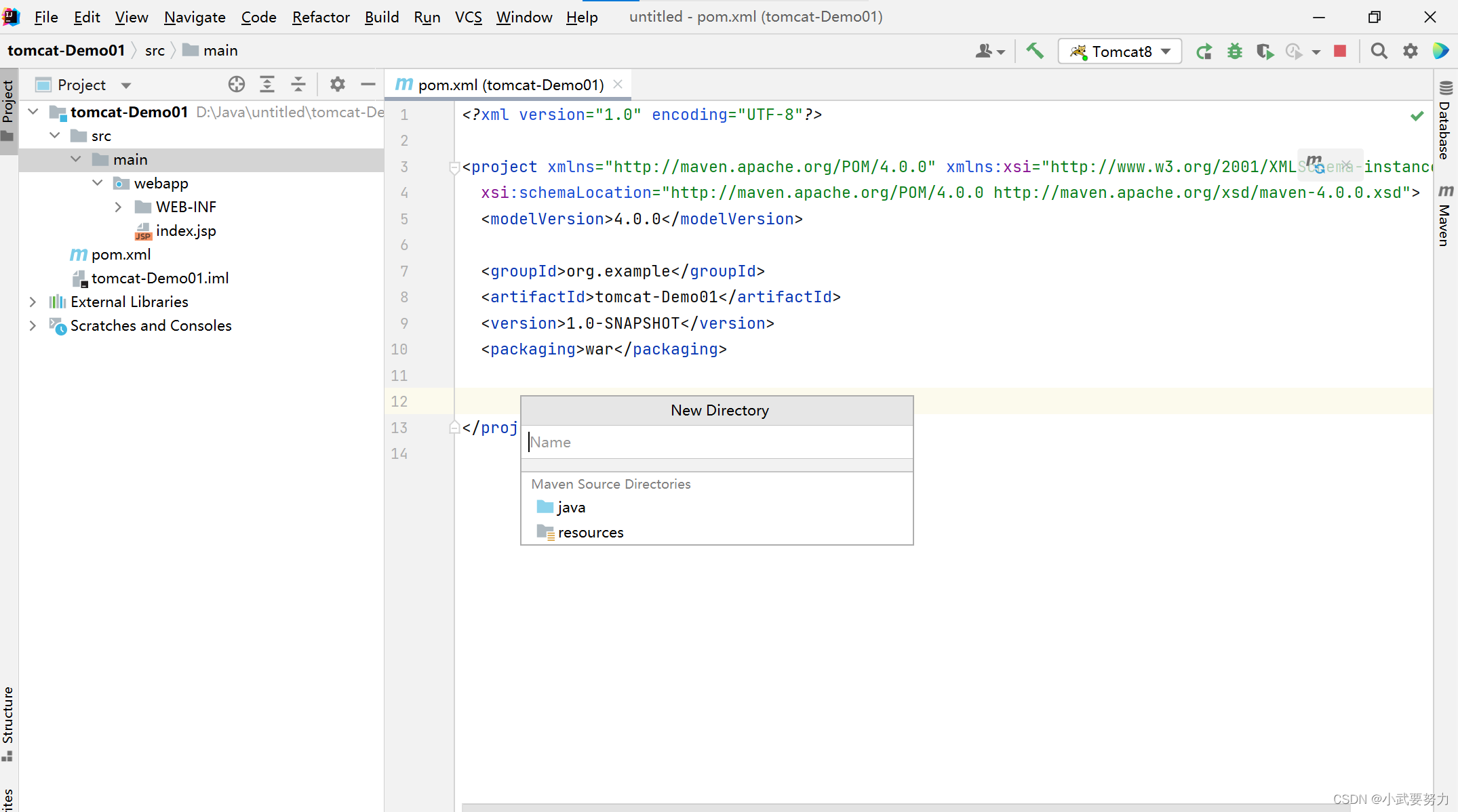Click the New Directory Name field

[717, 443]
